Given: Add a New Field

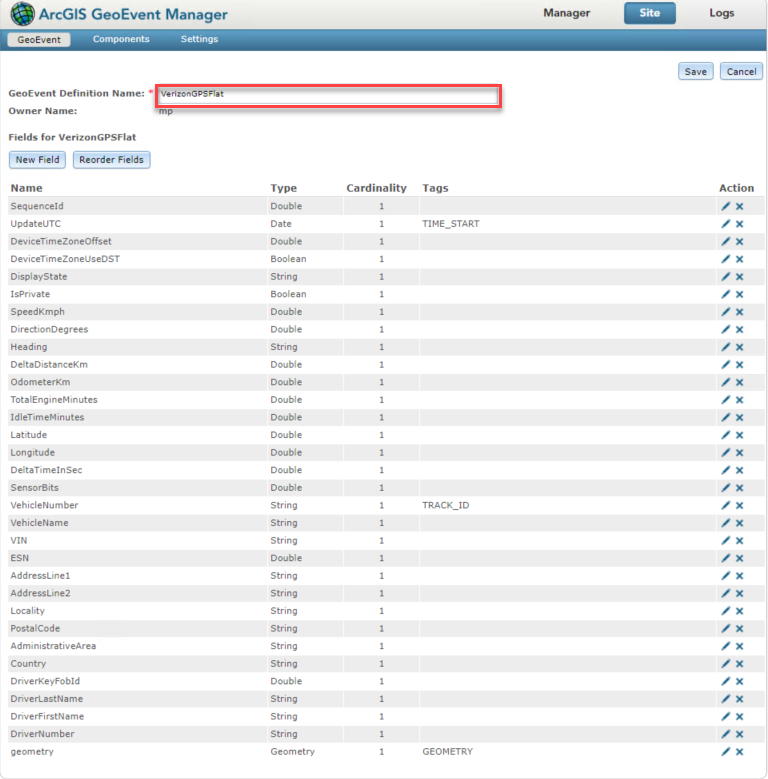Looking at the screenshot, I should pos(37,159).
